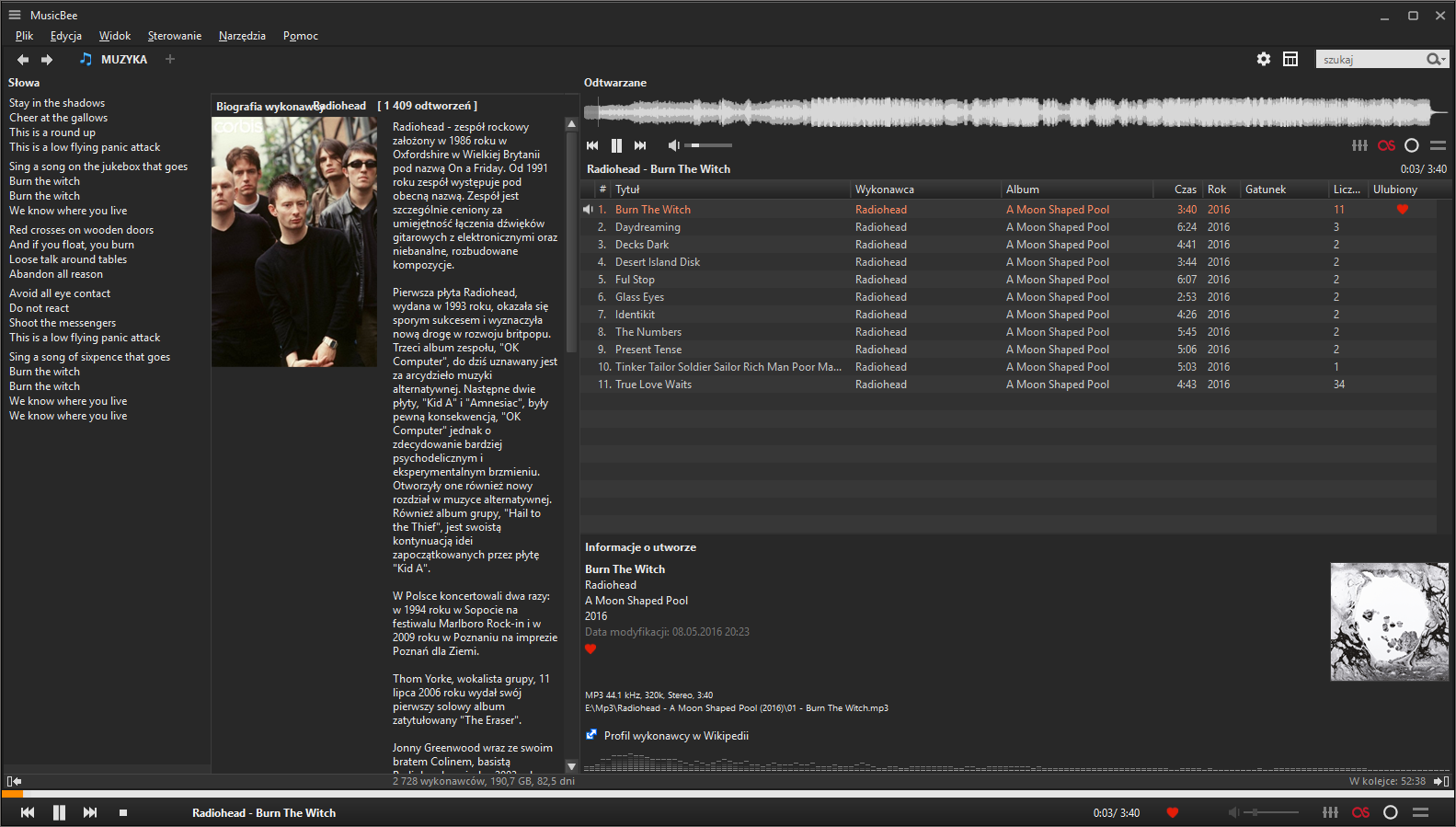Toggle repeat circle in bottom player bar
The image size is (1456, 827).
(x=1391, y=812)
